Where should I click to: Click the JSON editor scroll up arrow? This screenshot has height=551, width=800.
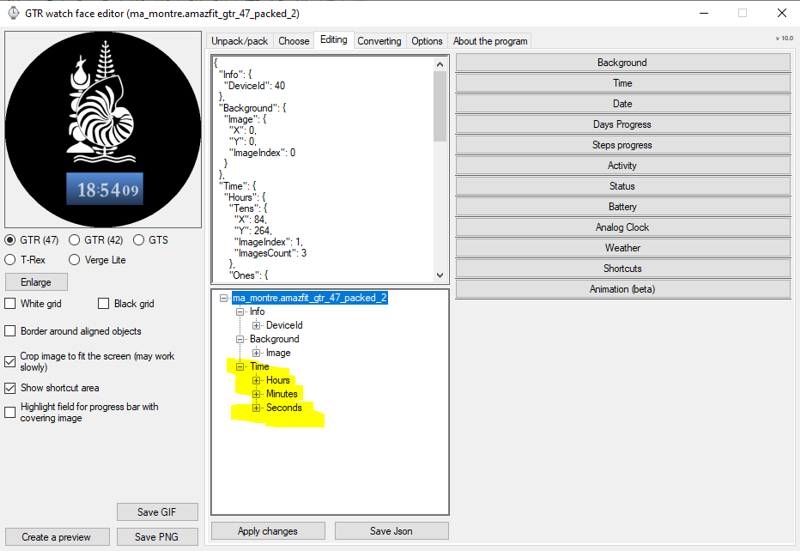click(x=440, y=64)
